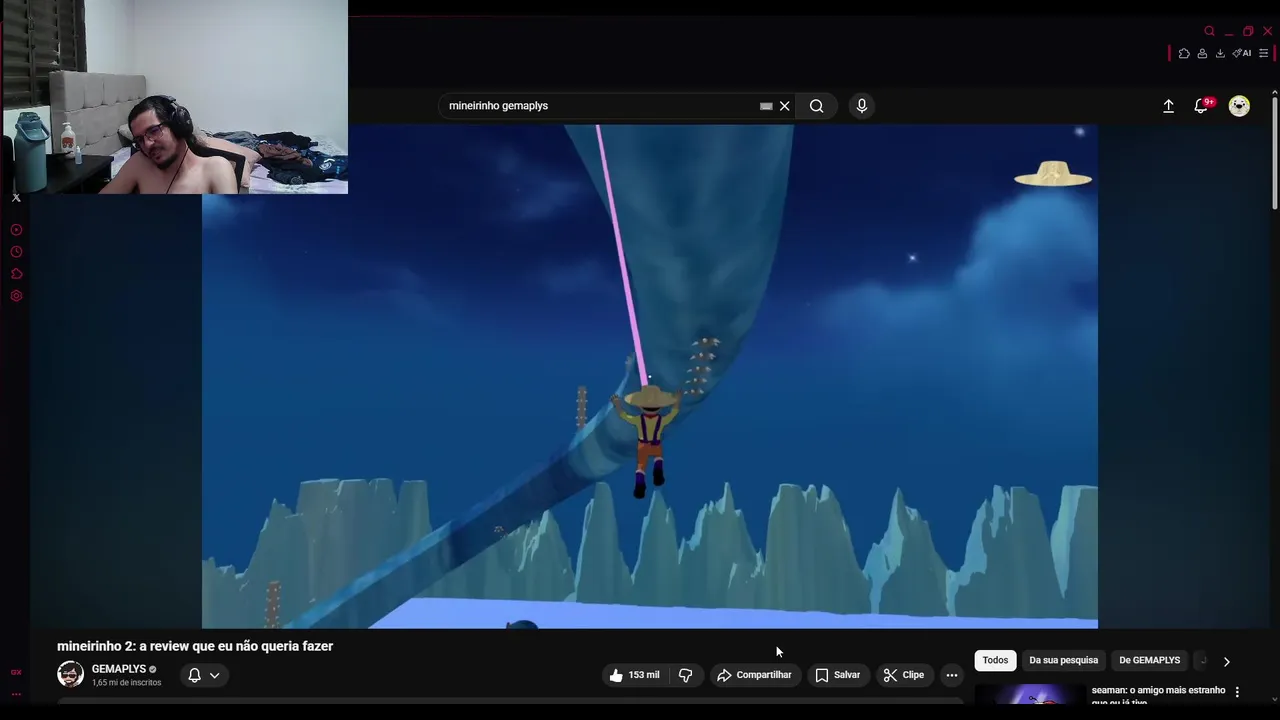
Task: Dislike the video with thumbs-down button
Action: tap(685, 675)
